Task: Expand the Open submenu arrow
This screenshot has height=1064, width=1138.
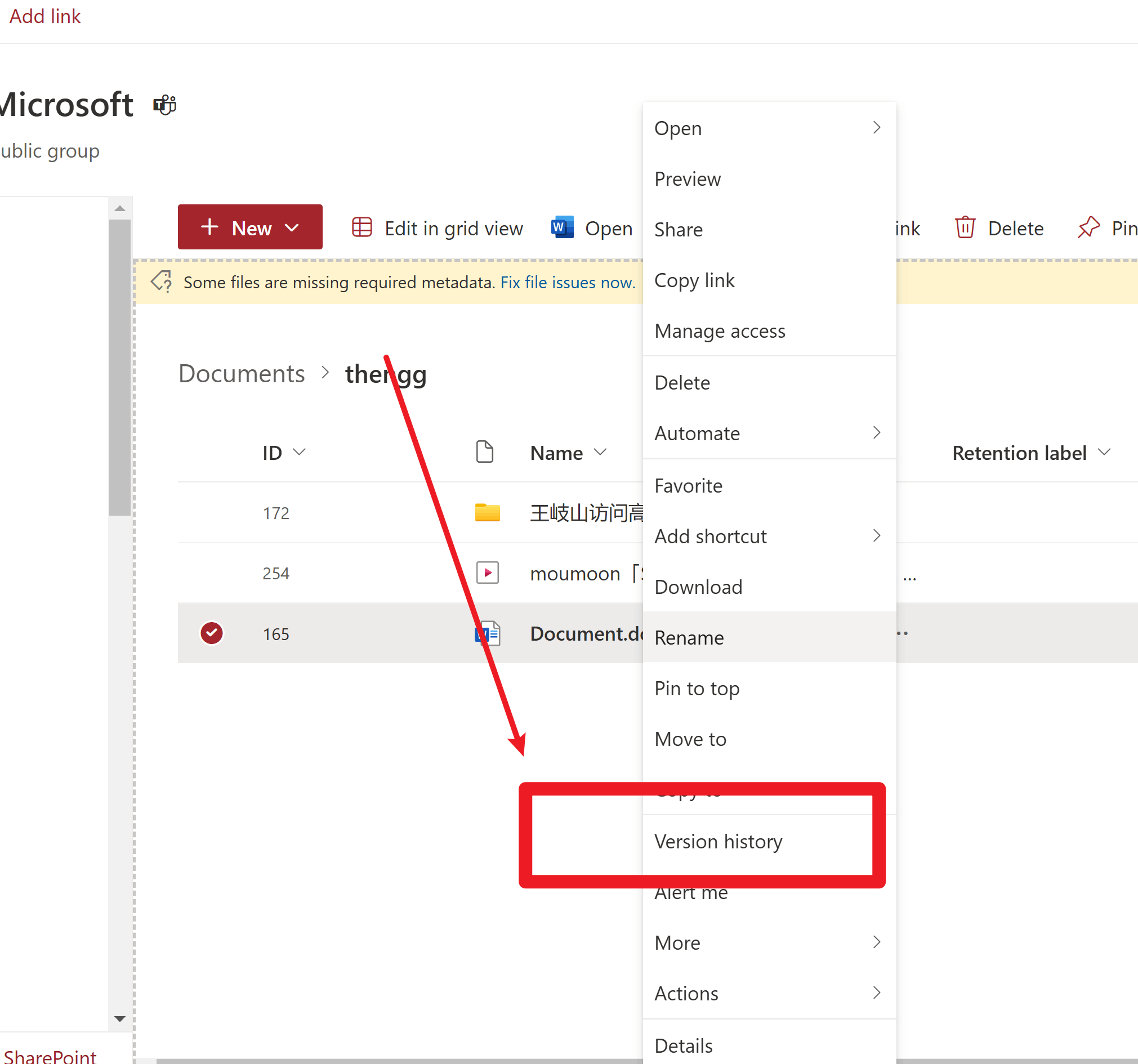Action: [876, 128]
